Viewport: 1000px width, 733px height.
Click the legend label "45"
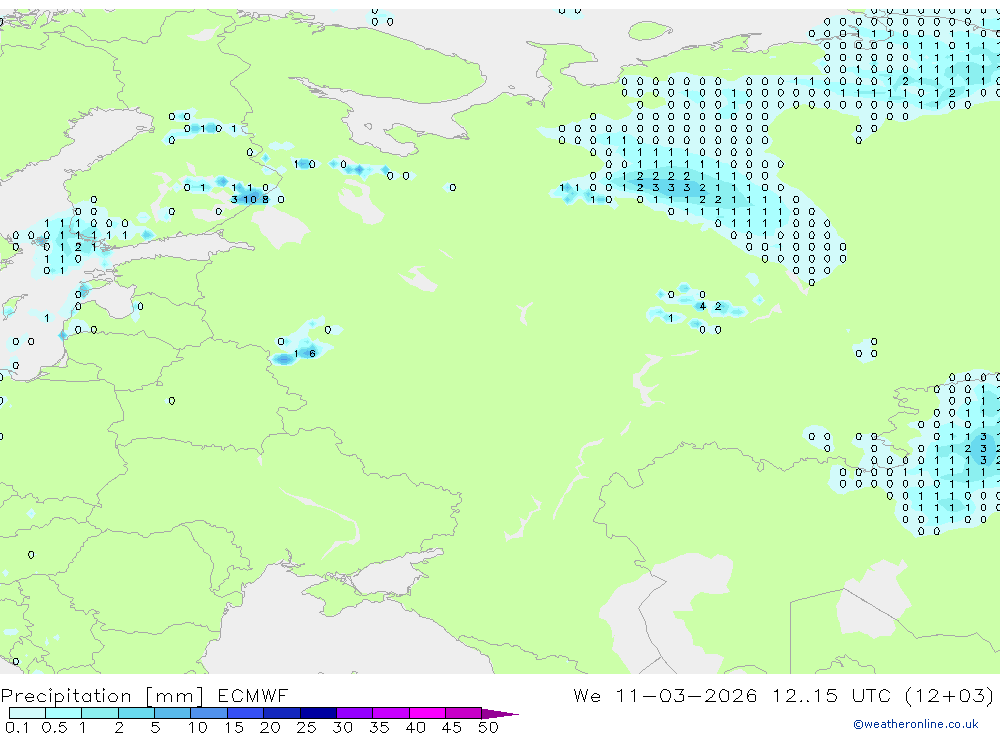click(452, 727)
